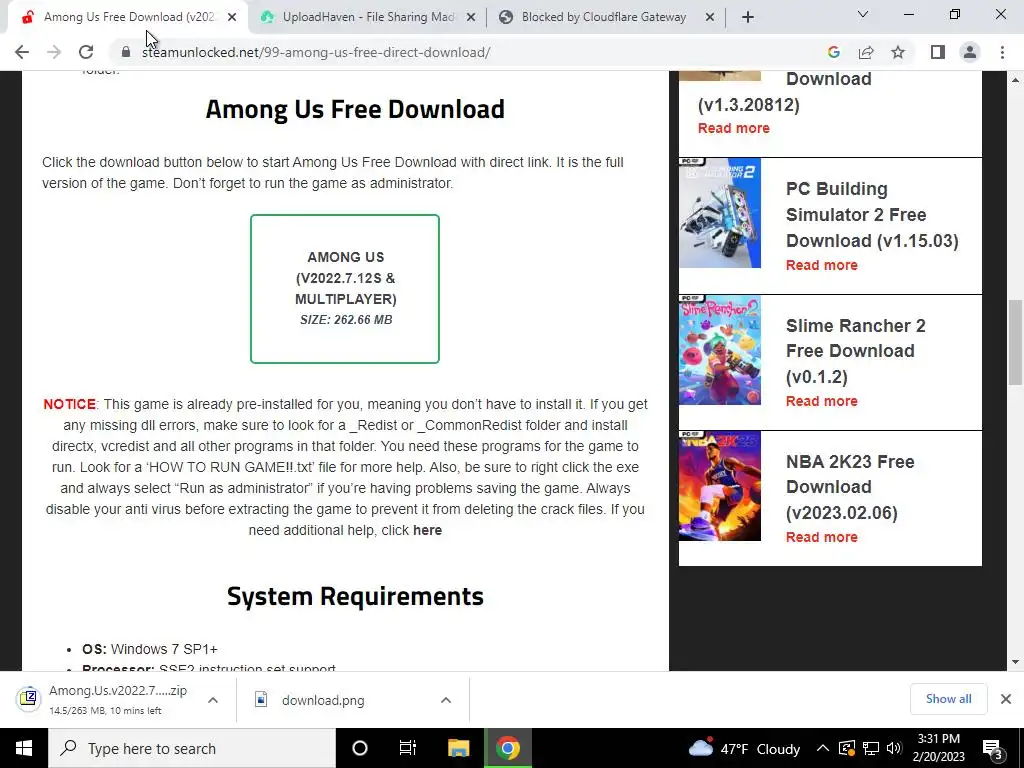
Task: Close the downloads bar
Action: 1006,699
